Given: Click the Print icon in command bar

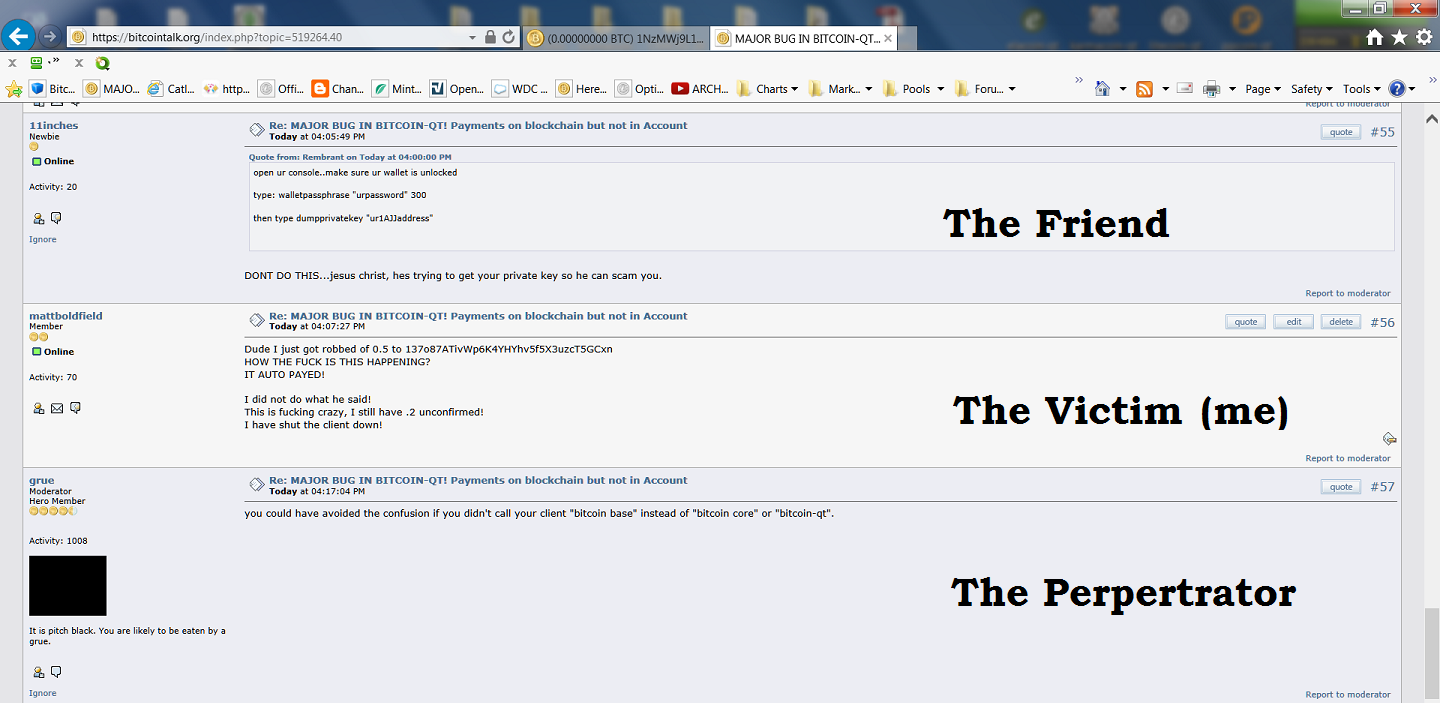Looking at the screenshot, I should [x=1212, y=89].
